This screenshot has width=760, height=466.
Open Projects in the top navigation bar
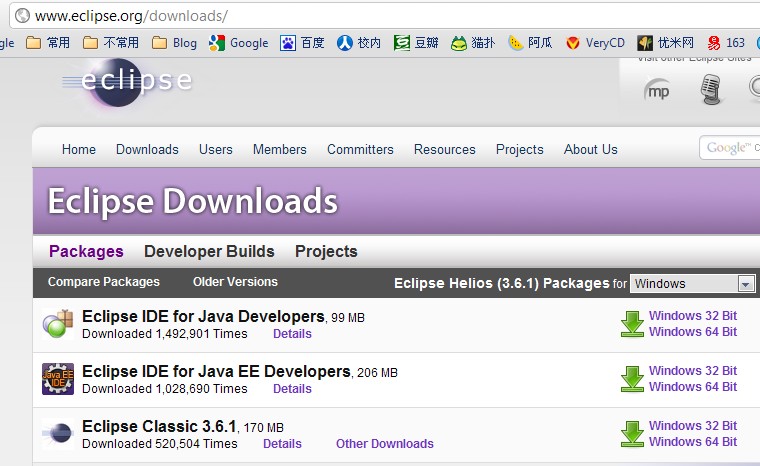tap(519, 149)
